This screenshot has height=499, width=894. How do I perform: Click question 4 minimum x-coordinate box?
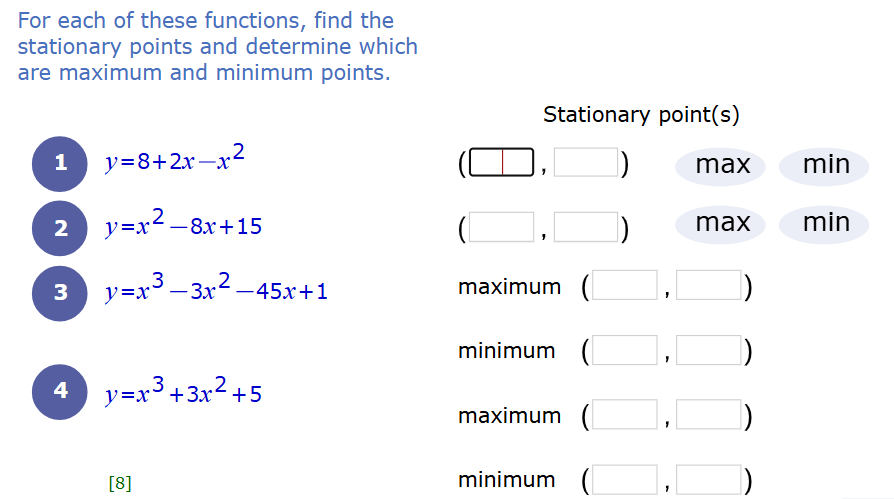click(x=625, y=480)
